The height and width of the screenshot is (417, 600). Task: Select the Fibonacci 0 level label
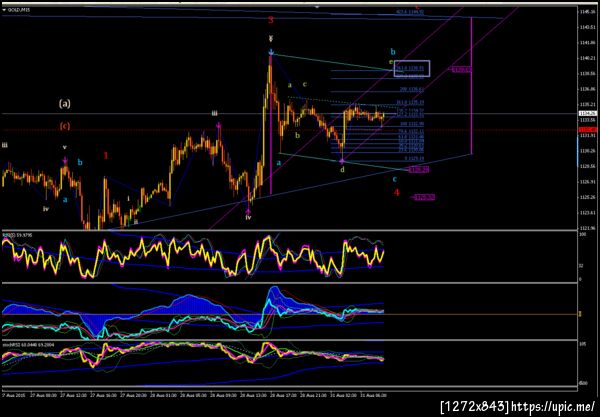coord(414,158)
